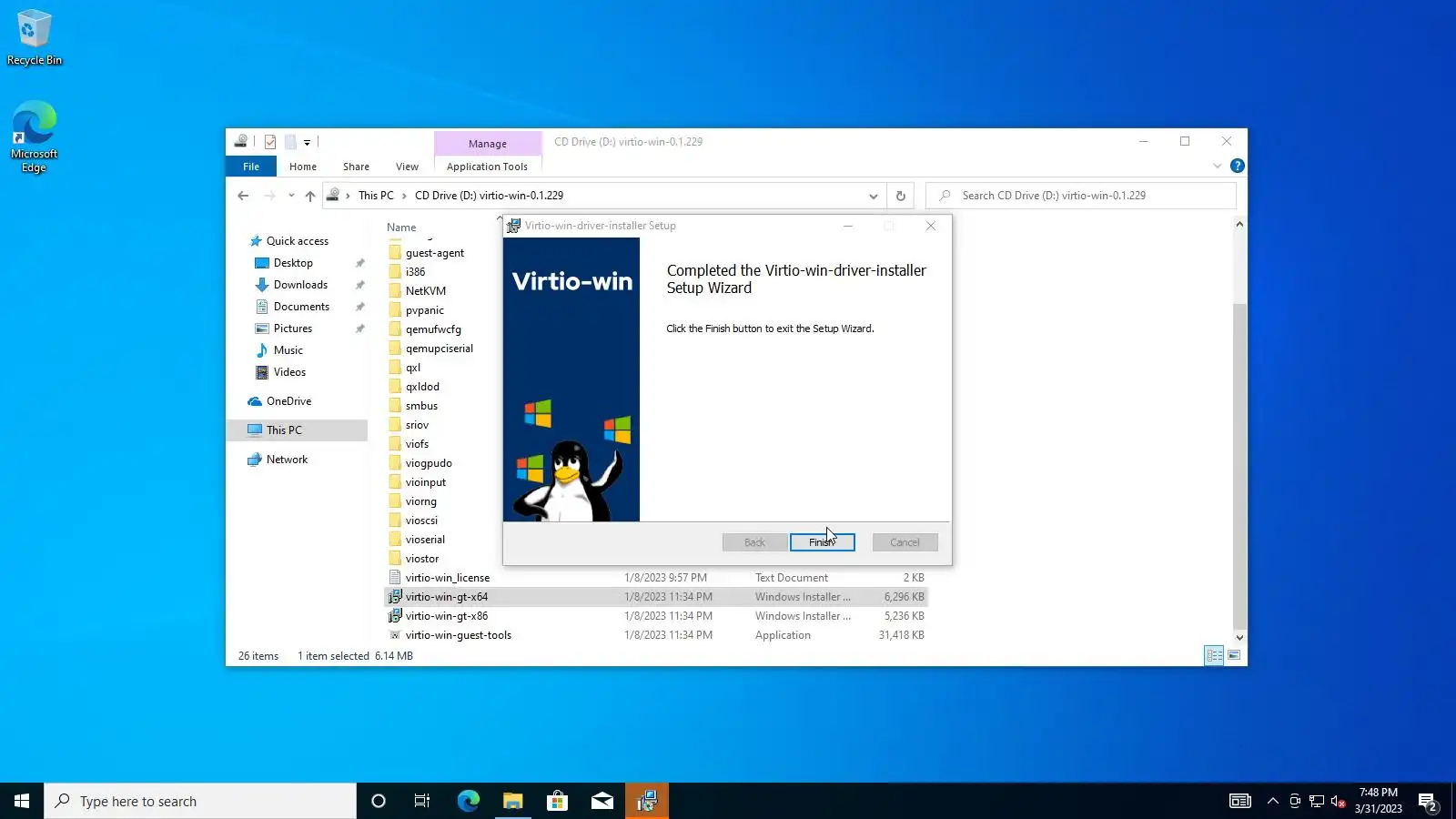The width and height of the screenshot is (1456, 819).
Task: Switch to Large icons view in the status bar
Action: click(x=1234, y=655)
